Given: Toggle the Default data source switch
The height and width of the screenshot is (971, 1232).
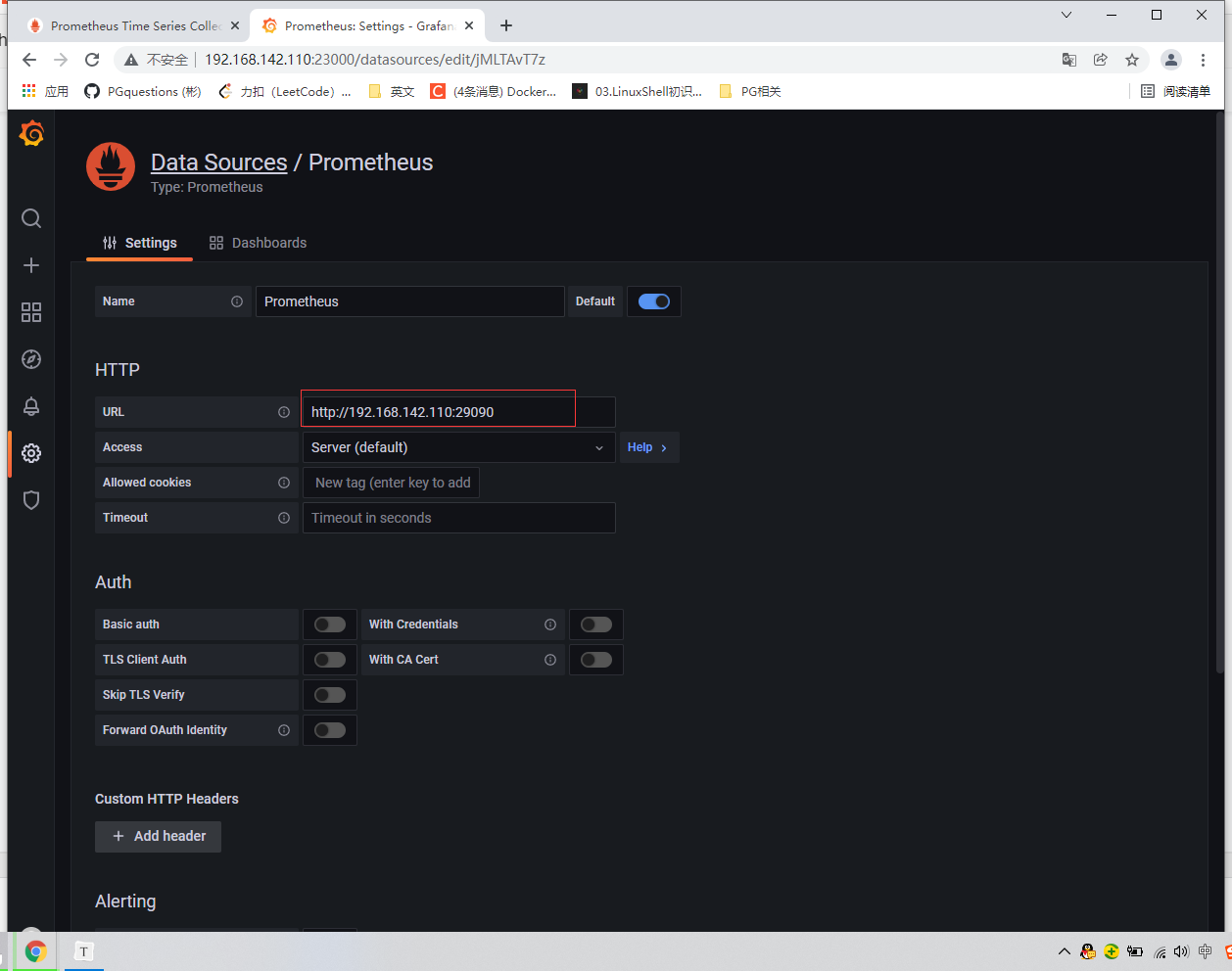Looking at the screenshot, I should (654, 301).
